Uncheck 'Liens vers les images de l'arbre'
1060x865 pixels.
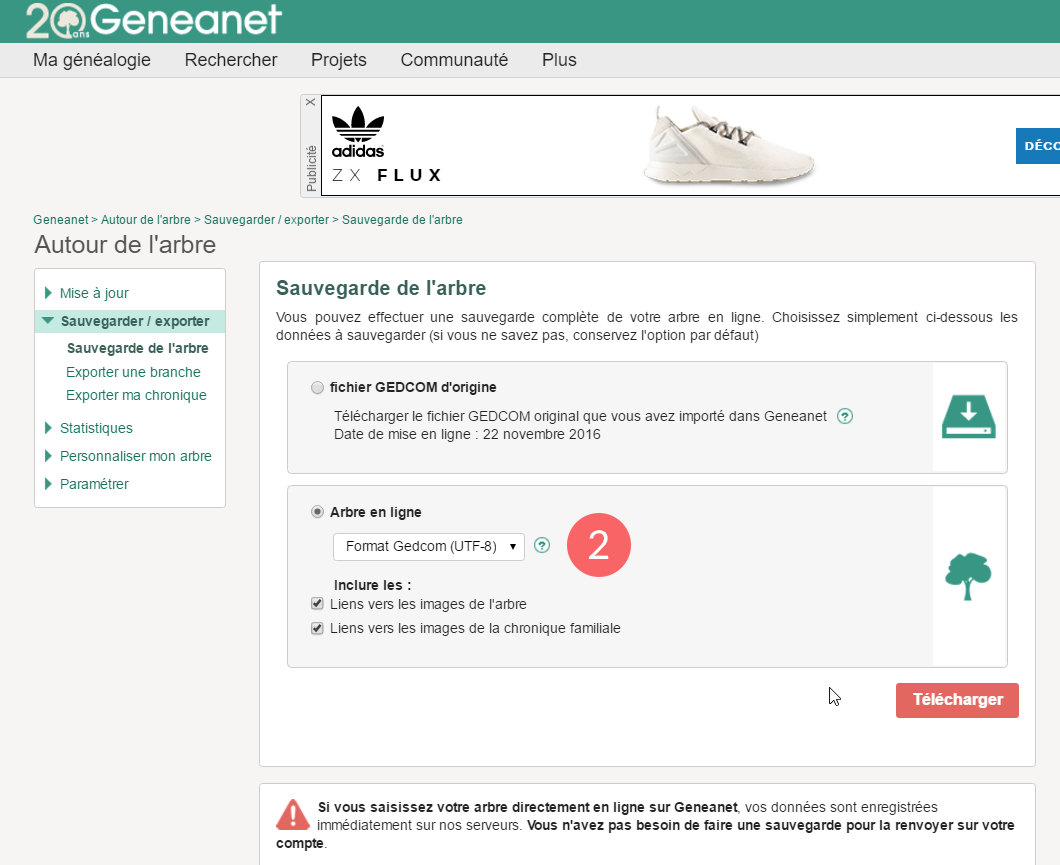(x=317, y=604)
